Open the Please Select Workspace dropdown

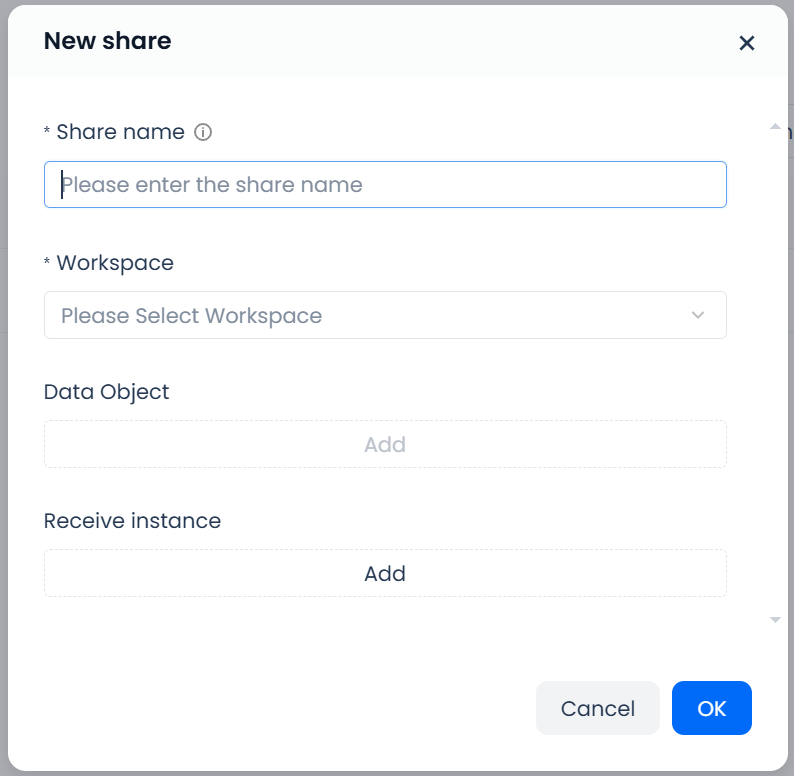[370, 316]
